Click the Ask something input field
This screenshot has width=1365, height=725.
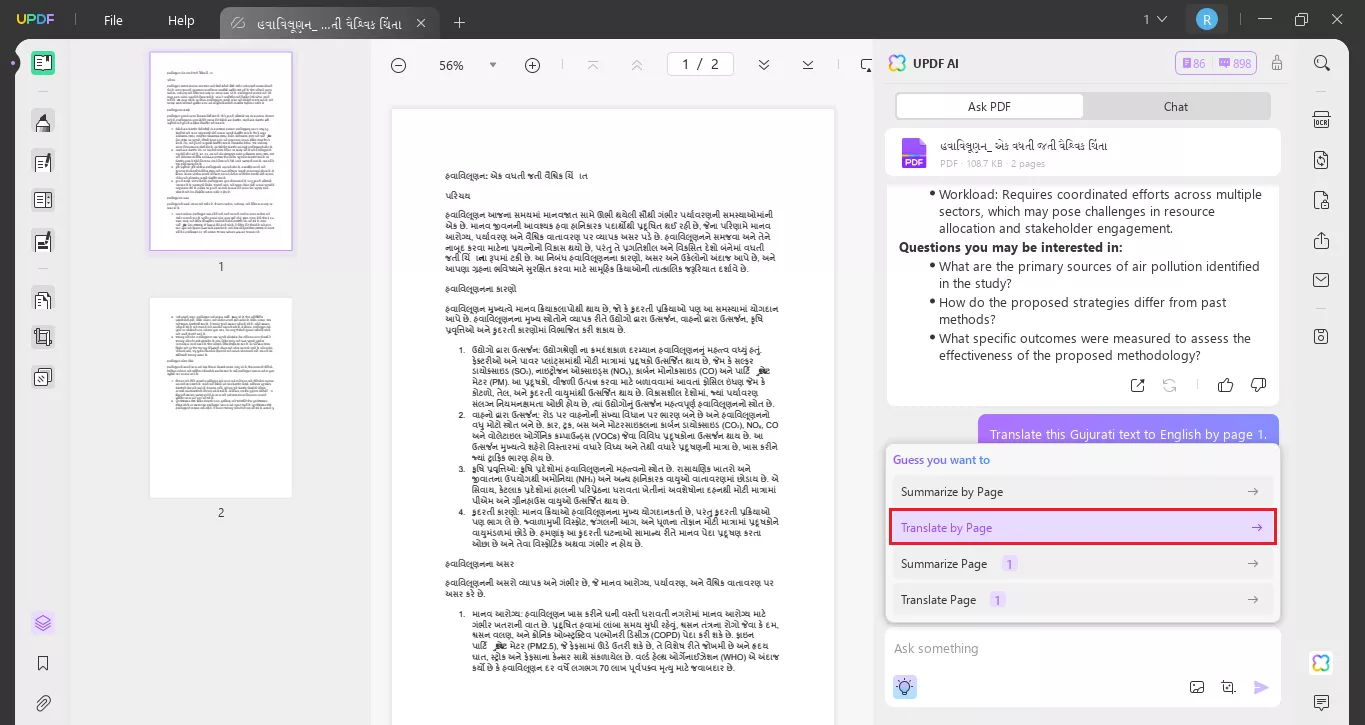1082,649
